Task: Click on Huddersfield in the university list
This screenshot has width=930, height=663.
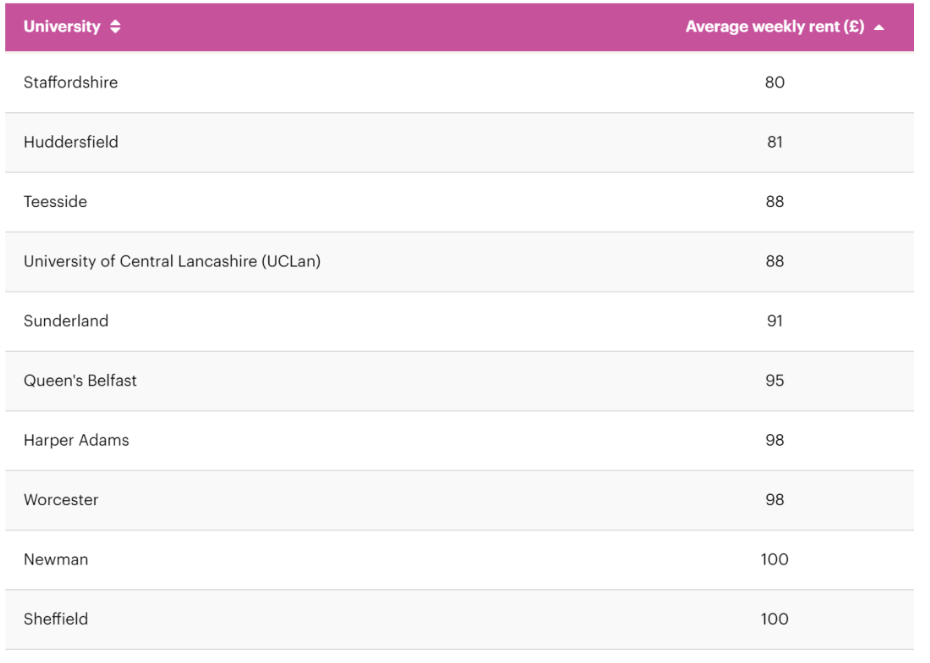Action: pyautogui.click(x=71, y=142)
